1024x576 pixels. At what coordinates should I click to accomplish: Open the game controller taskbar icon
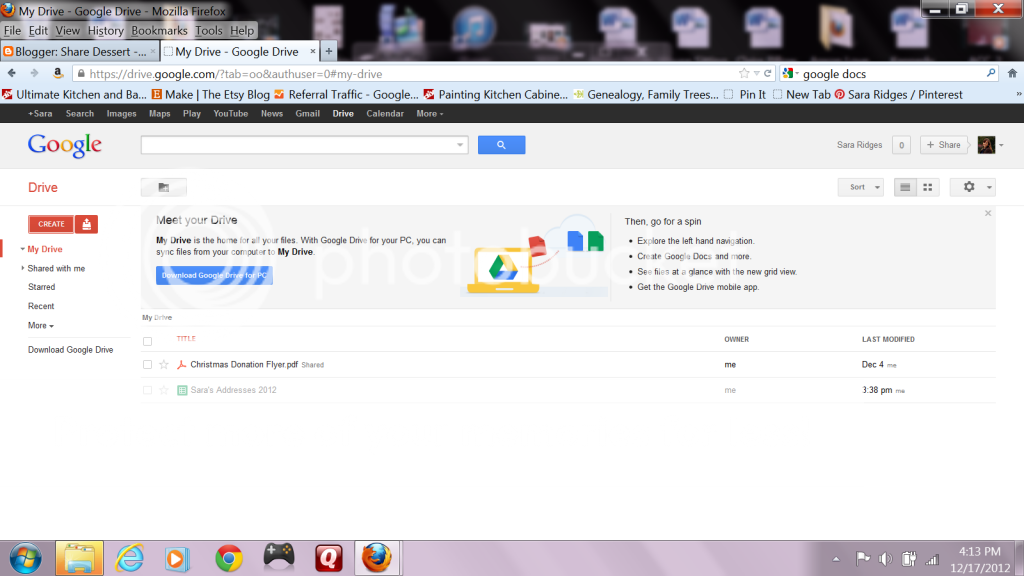[279, 557]
